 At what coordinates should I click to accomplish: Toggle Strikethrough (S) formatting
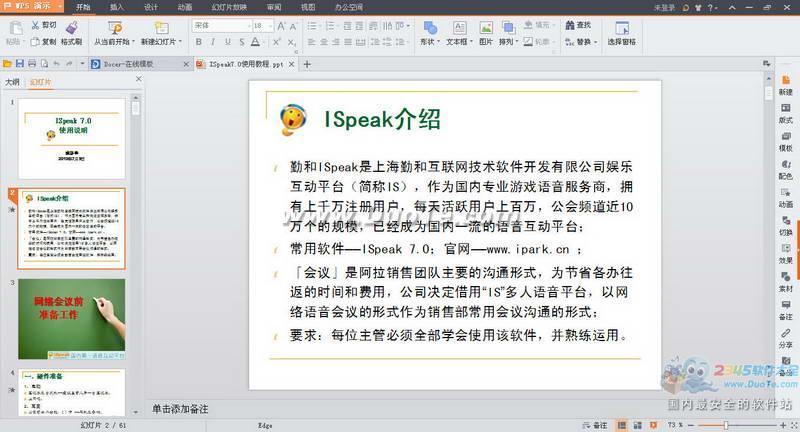(241, 42)
